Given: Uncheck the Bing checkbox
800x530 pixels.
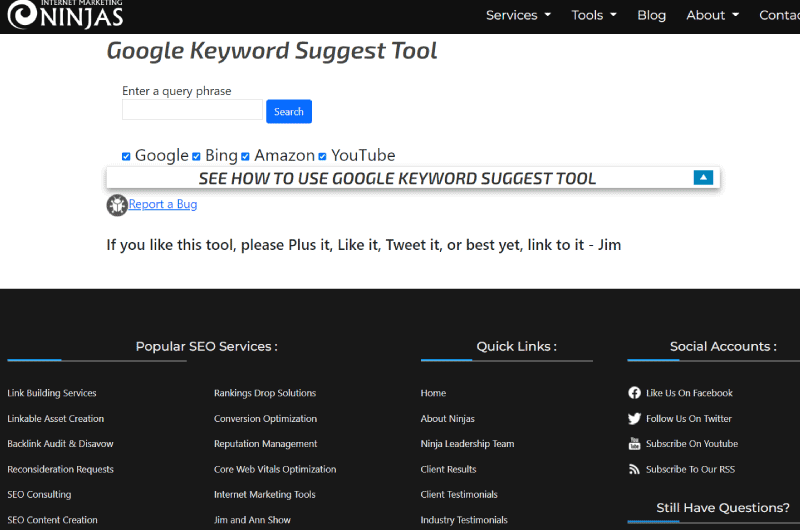Looking at the screenshot, I should coord(196,156).
